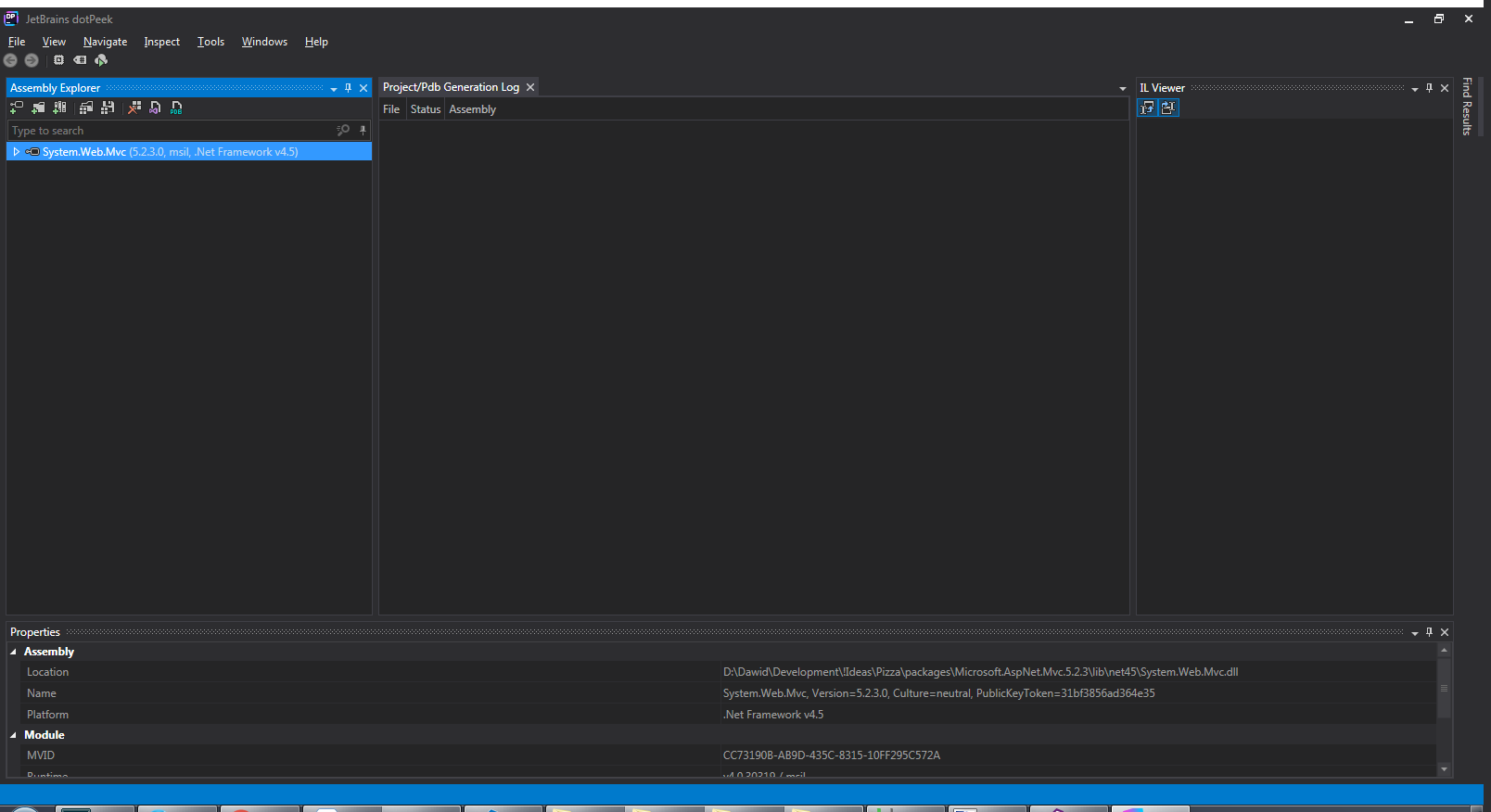Viewport: 1491px width, 812px height.
Task: Generate PDB using the PDB file icon
Action: (x=176, y=108)
